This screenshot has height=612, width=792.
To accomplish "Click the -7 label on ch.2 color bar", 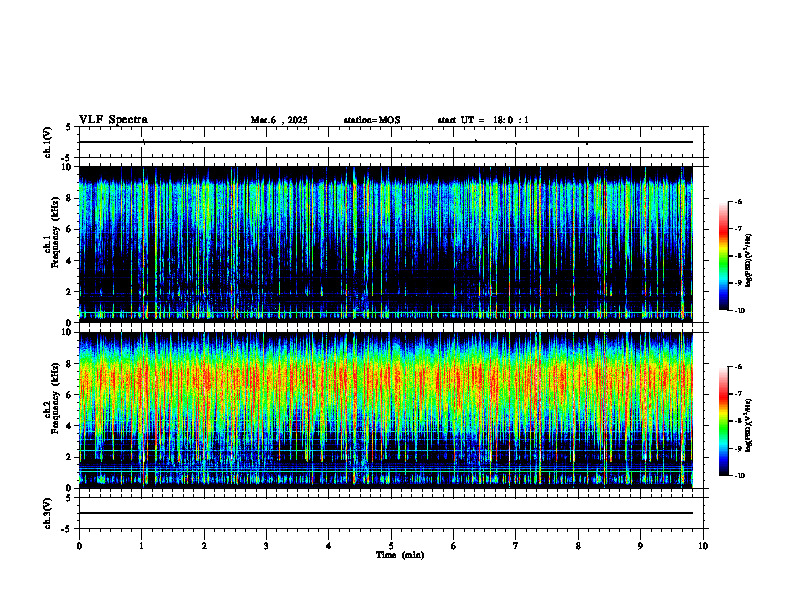I will (x=738, y=394).
